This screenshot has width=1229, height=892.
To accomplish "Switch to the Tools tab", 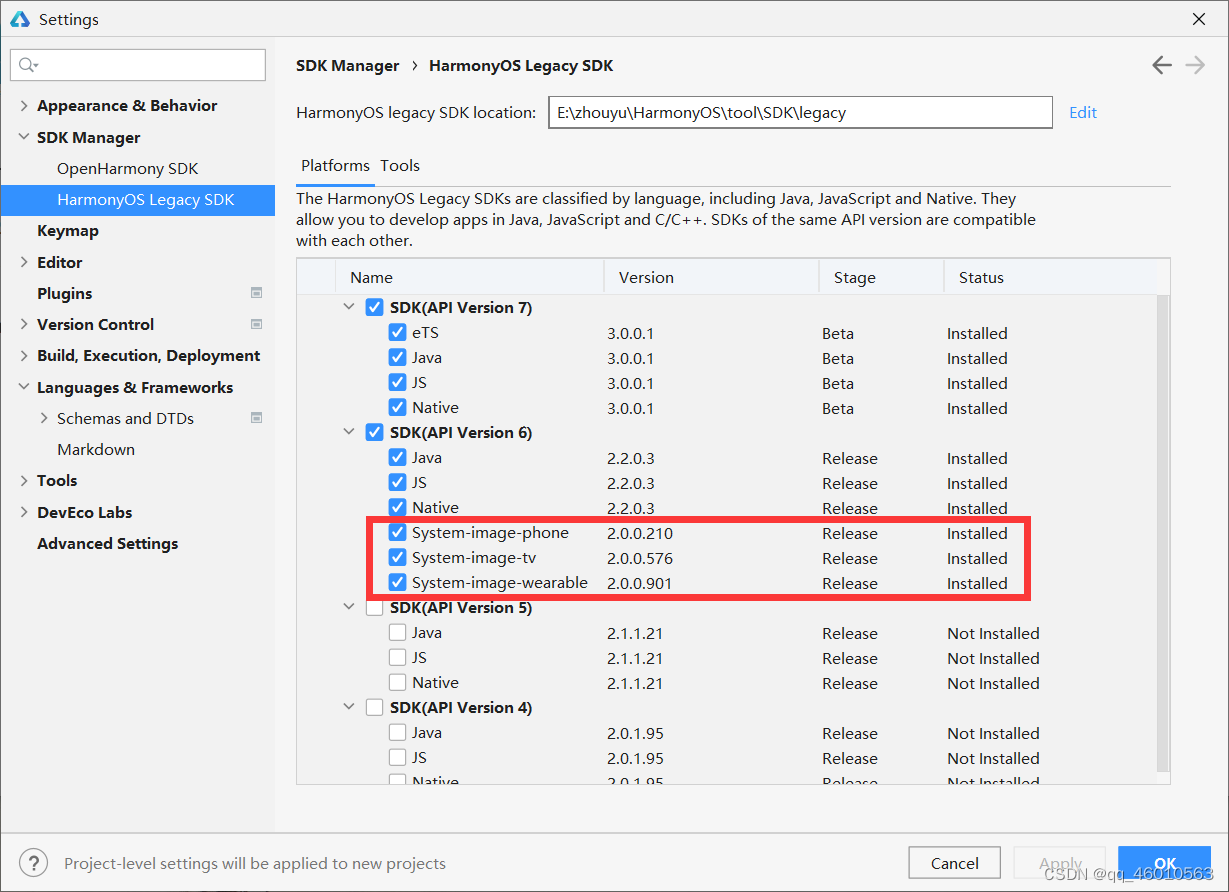I will [400, 166].
